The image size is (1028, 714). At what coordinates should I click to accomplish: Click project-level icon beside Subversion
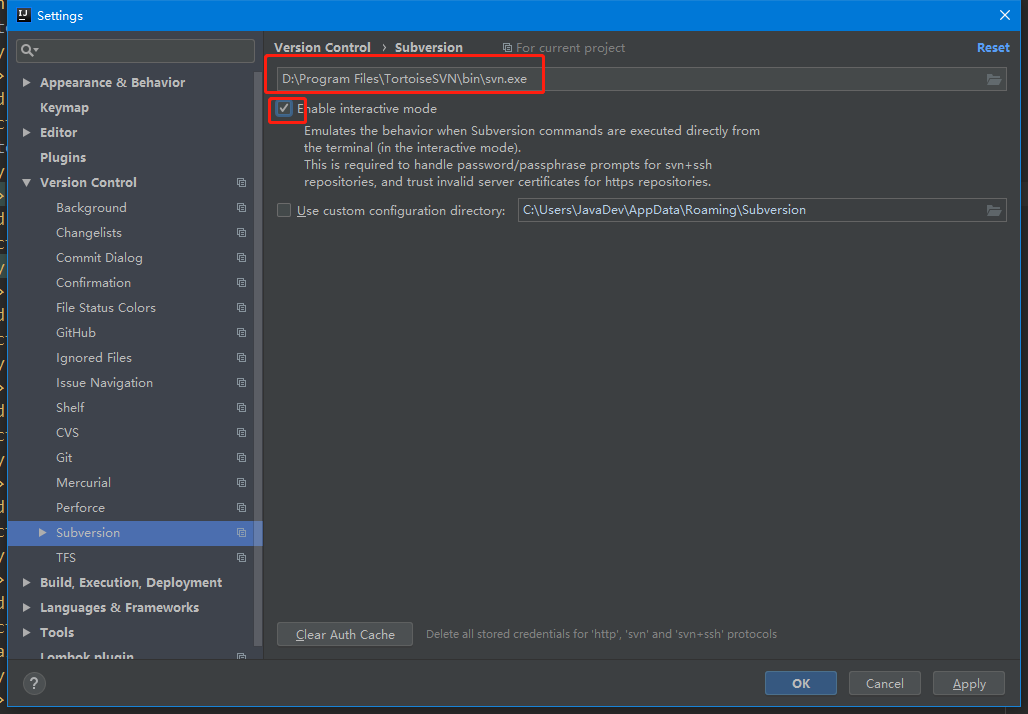(241, 533)
